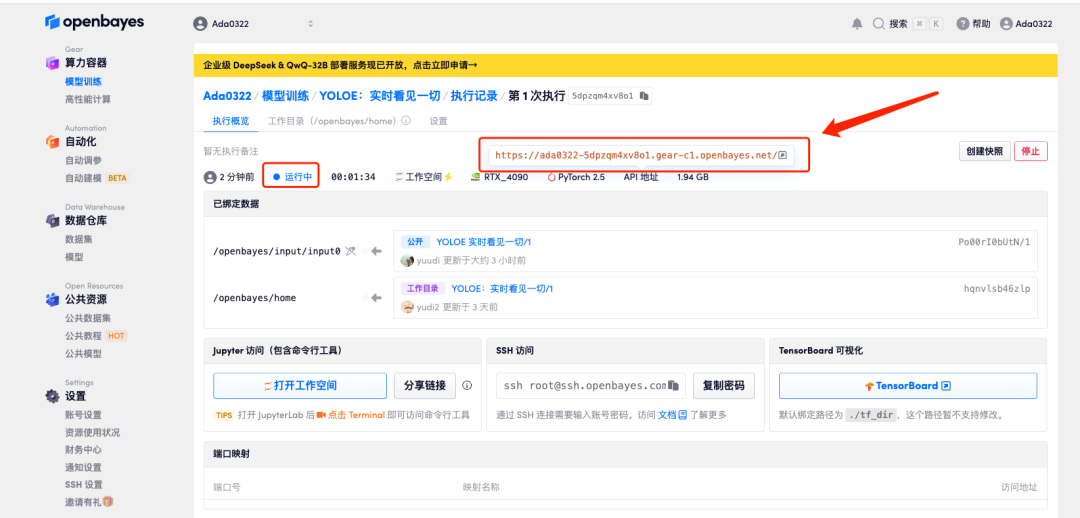Click the notification bell icon
This screenshot has height=518, width=1080.
(857, 23)
